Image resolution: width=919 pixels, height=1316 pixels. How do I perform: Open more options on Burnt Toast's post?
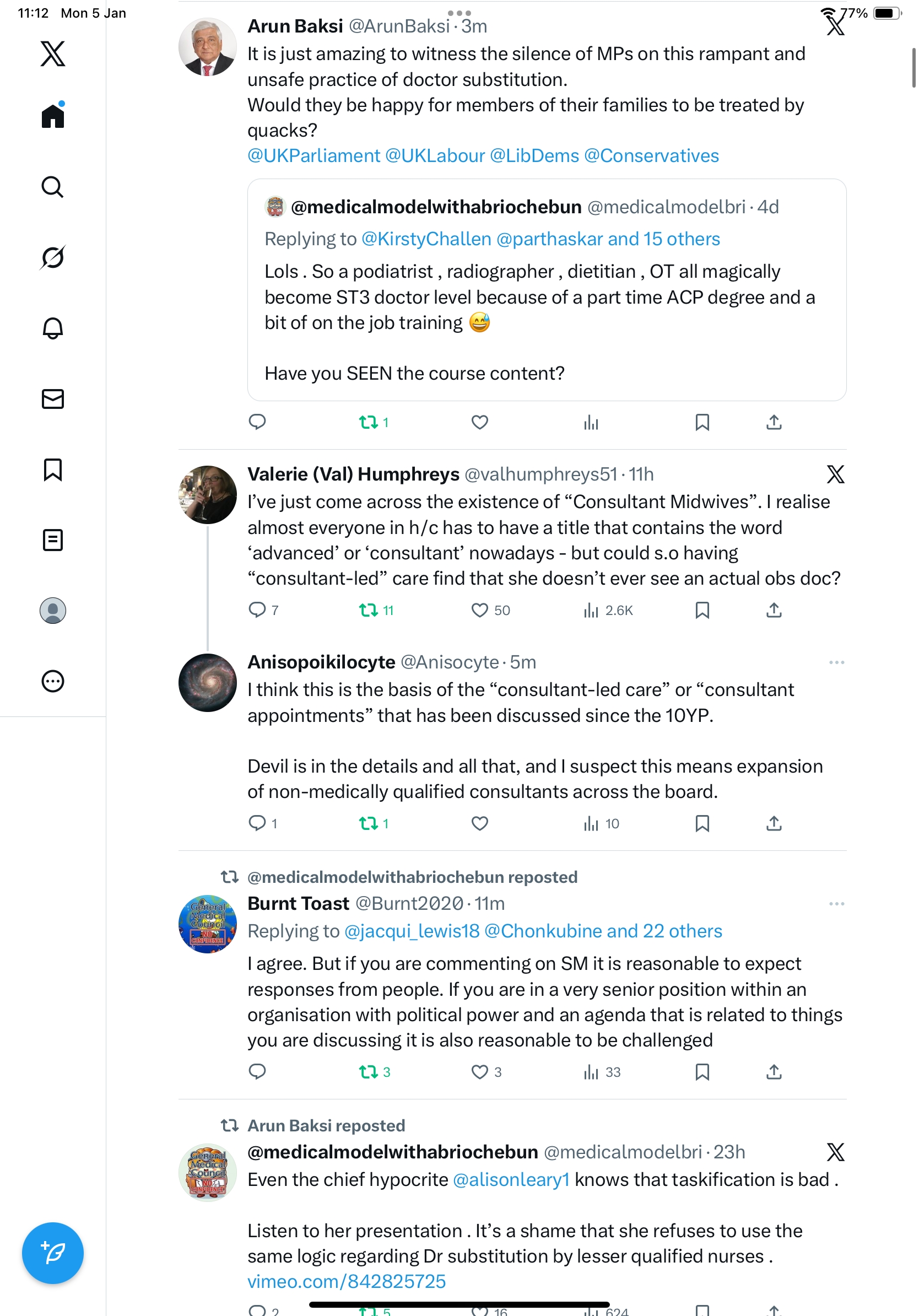[x=836, y=904]
